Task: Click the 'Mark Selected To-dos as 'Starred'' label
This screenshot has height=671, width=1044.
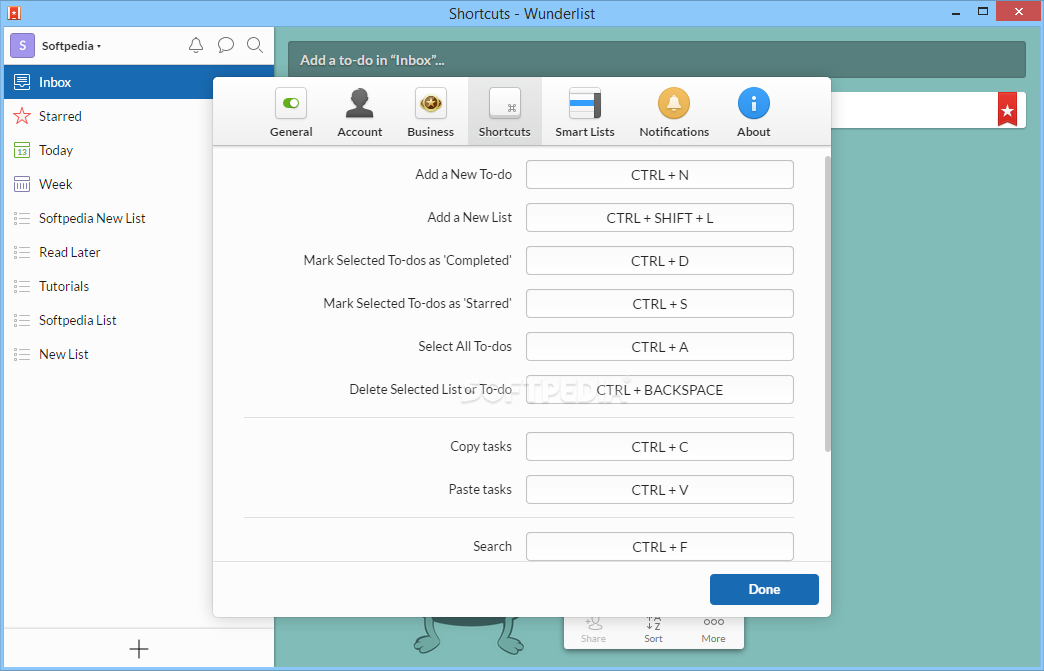Action: 417,304
